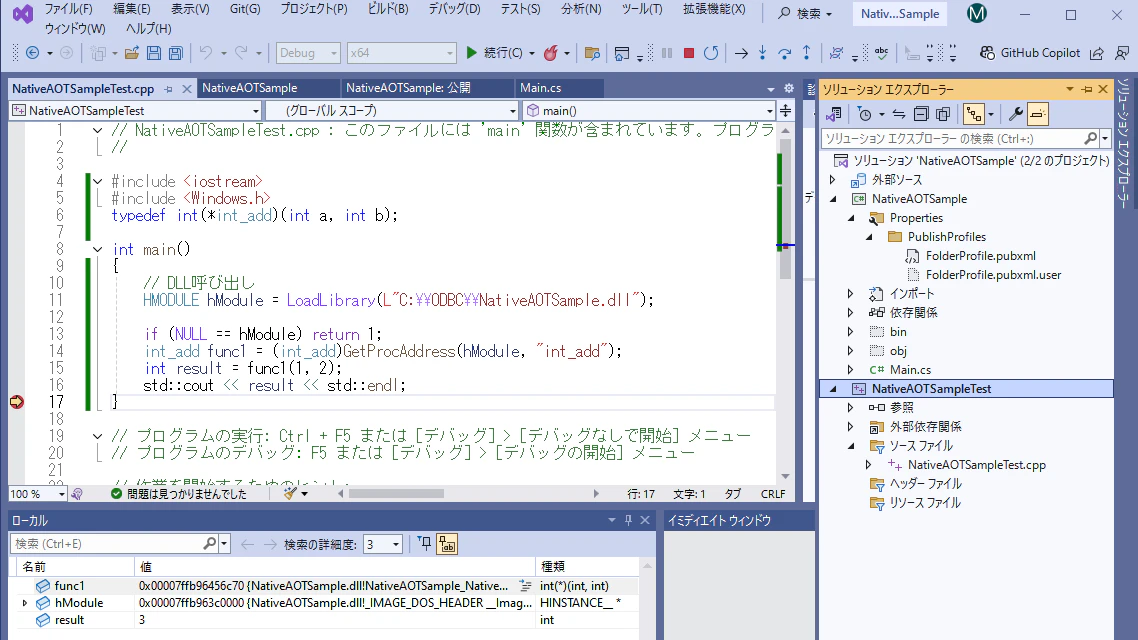The image size is (1138, 640).
Task: Open Properties wrench in Solution Explorer
Action: [1016, 114]
